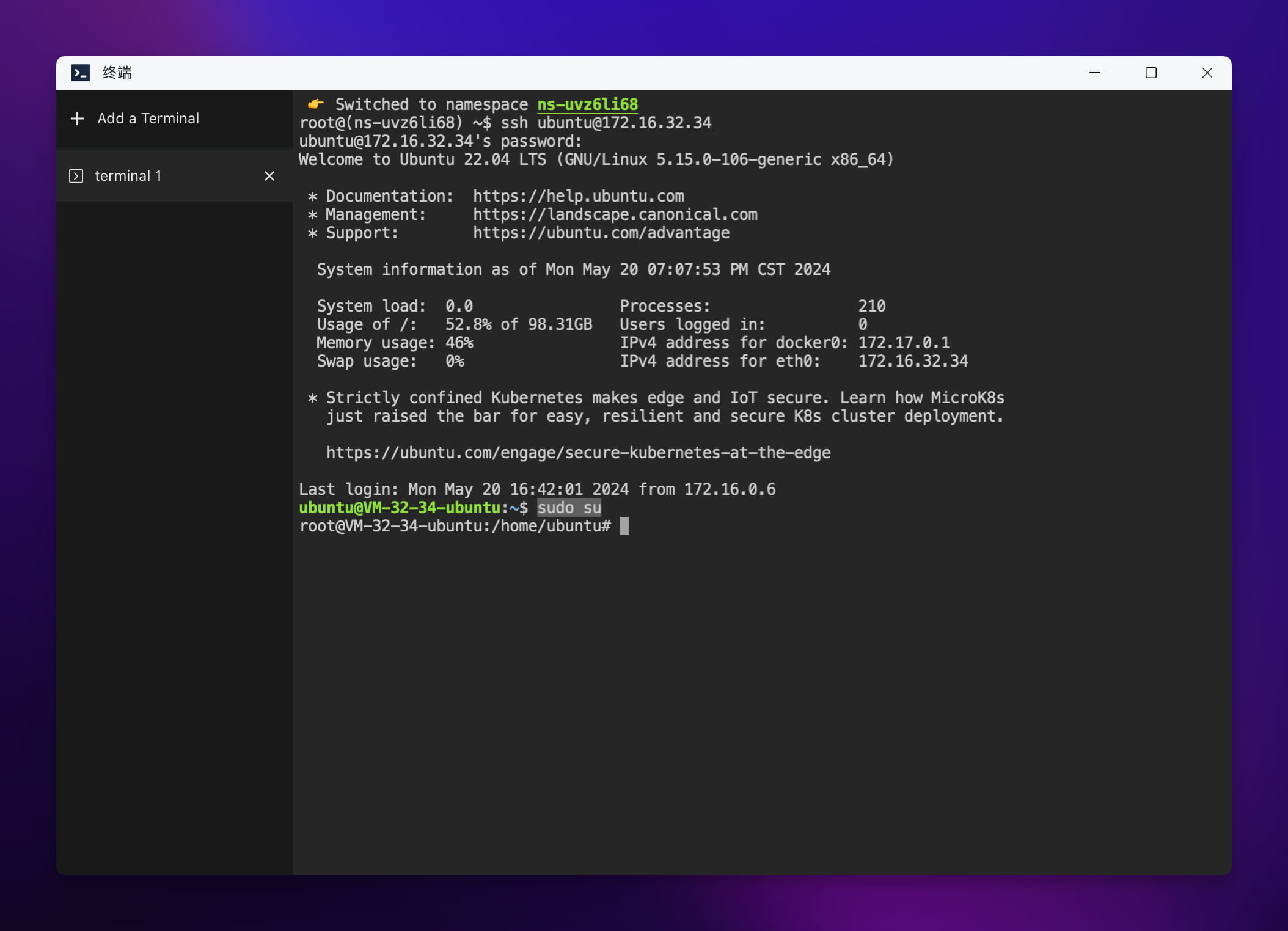Click the highlighted sudo su command
Viewport: 1288px width, 931px height.
pos(569,508)
